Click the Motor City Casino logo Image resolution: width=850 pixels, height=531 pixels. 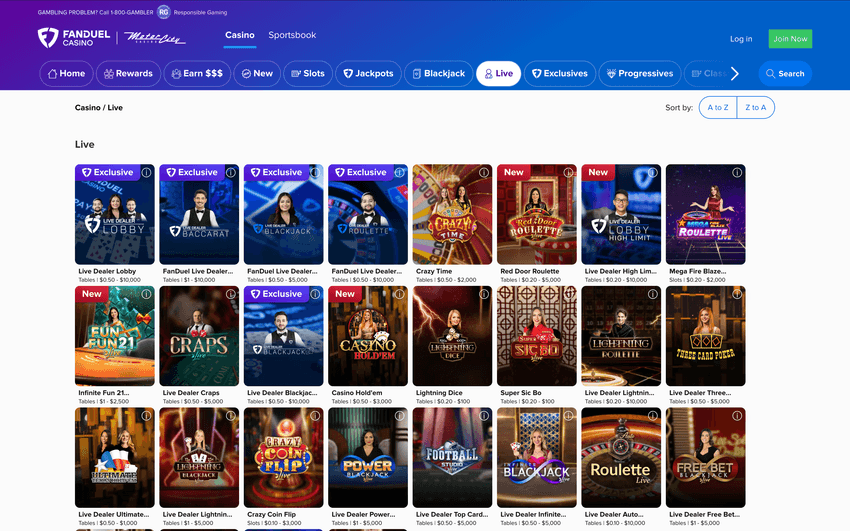(155, 38)
